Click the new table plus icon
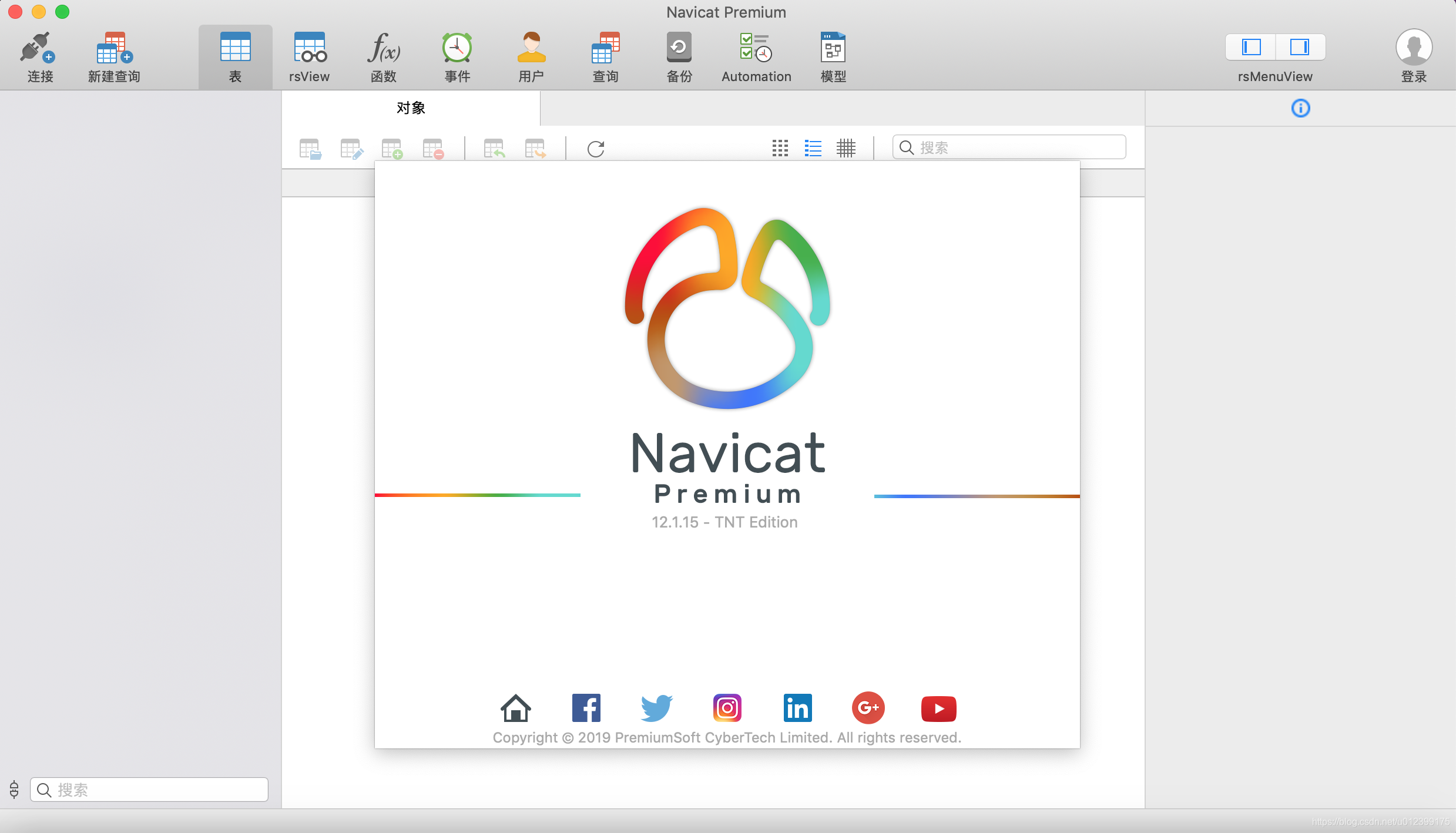Viewport: 1456px width, 833px height. (392, 149)
